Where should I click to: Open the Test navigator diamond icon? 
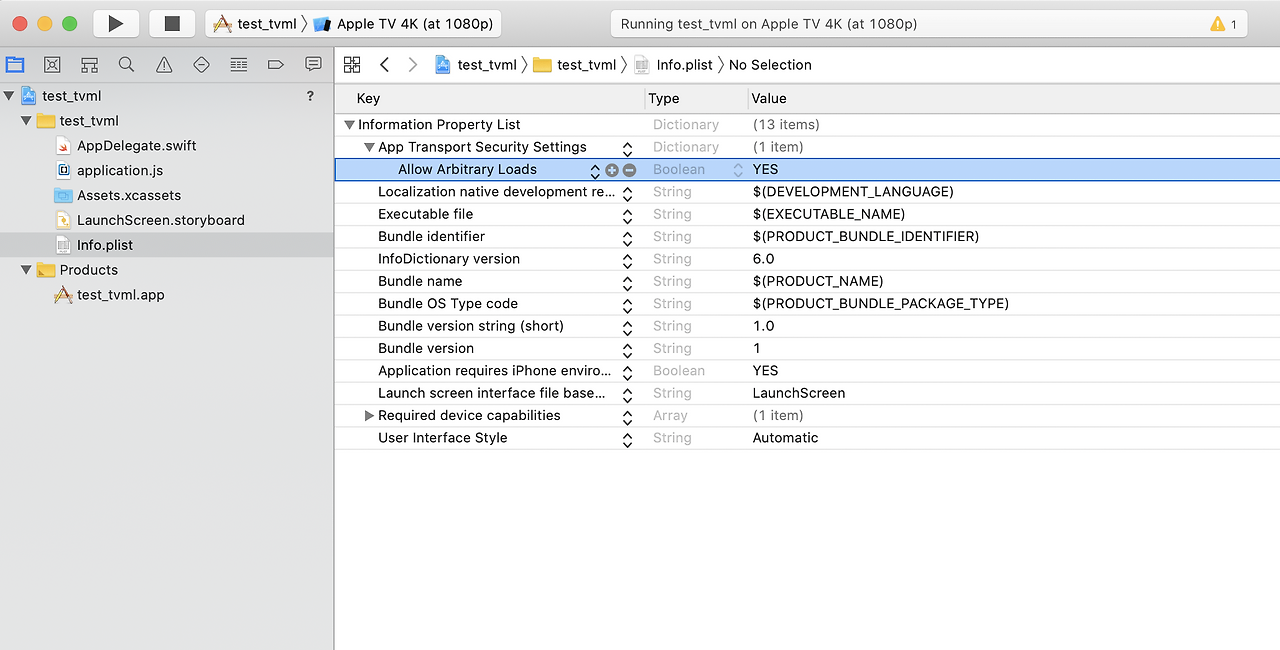(201, 65)
